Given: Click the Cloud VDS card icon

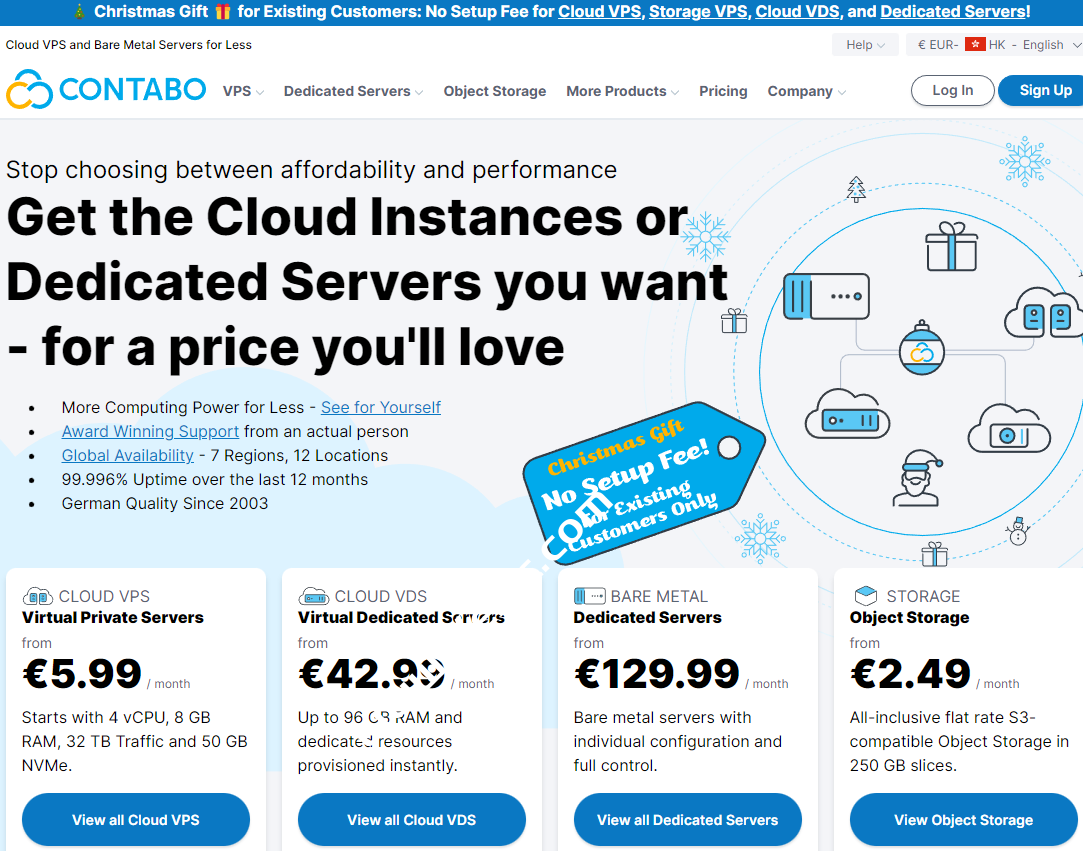Looking at the screenshot, I should pos(313,595).
